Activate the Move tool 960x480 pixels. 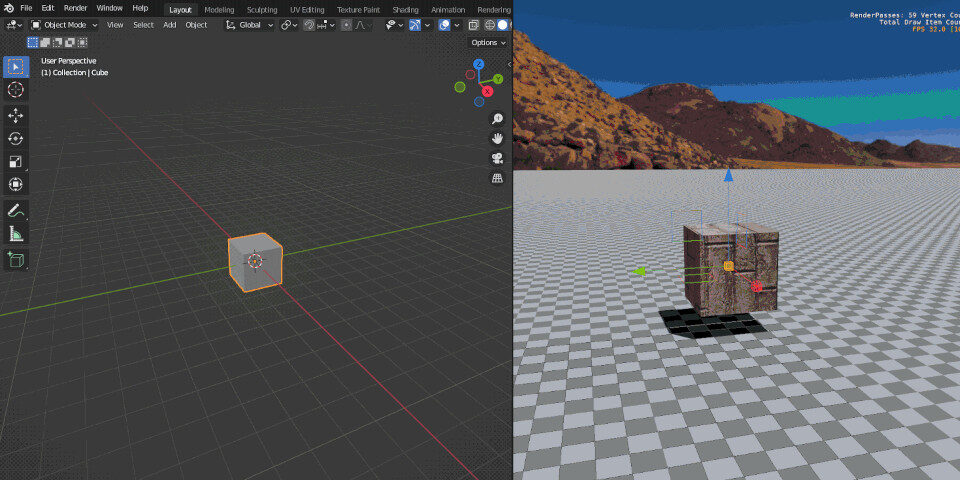(16, 116)
